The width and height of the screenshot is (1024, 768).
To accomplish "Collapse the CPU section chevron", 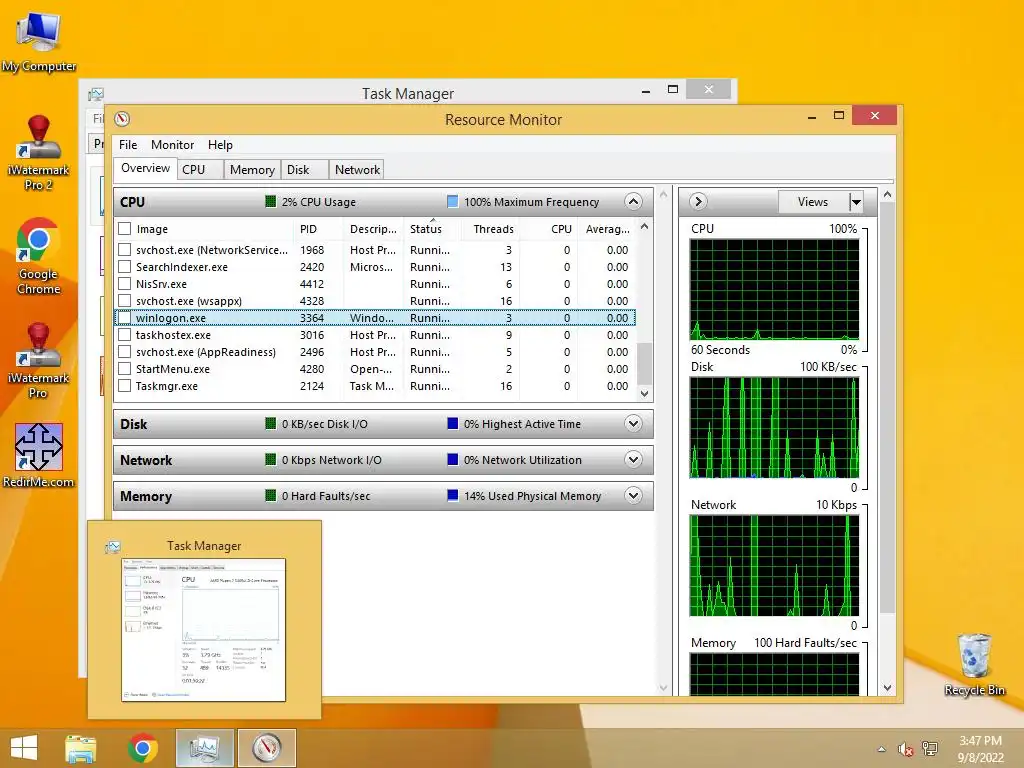I will click(x=633, y=201).
